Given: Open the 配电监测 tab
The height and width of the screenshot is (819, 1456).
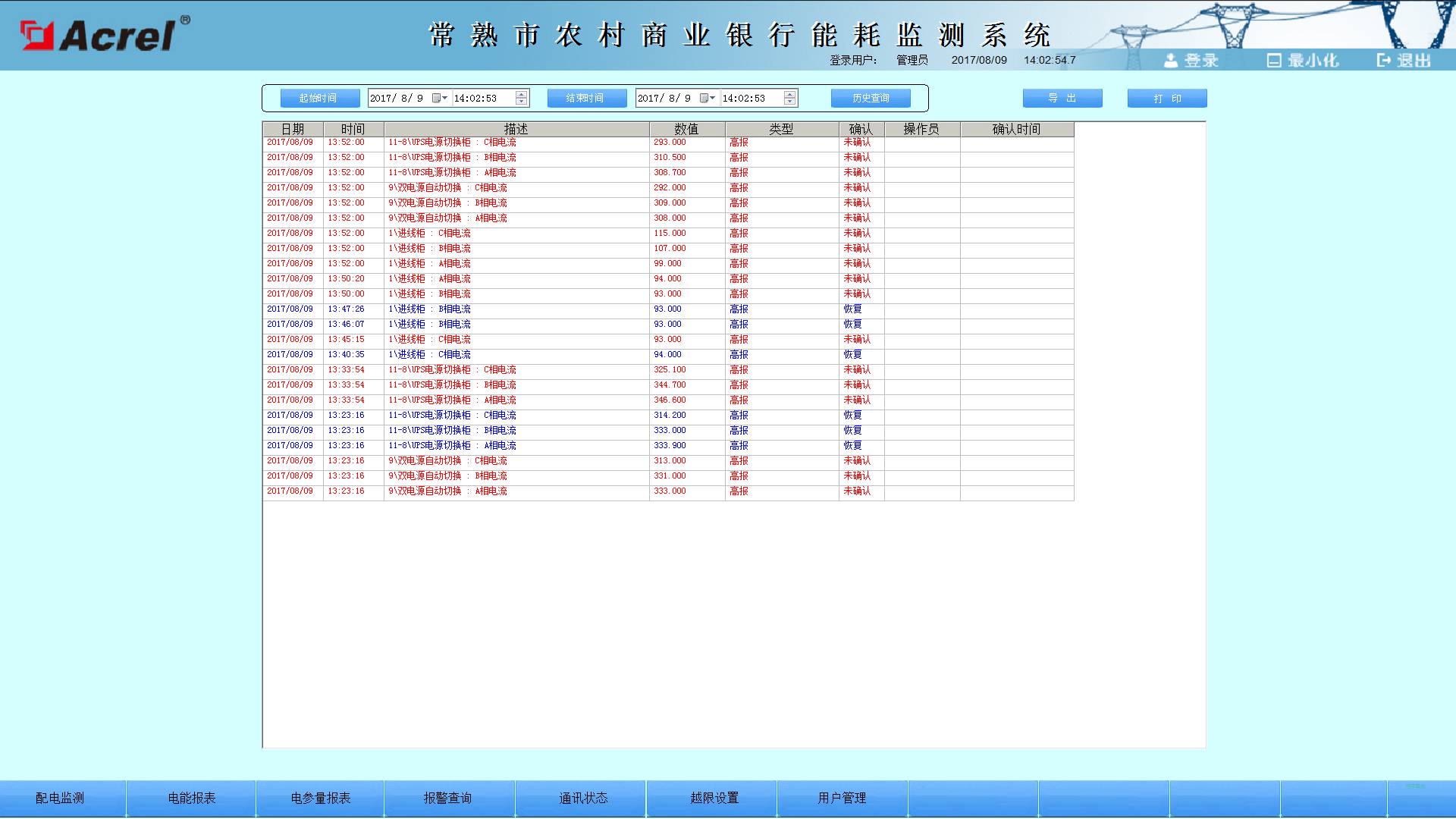Looking at the screenshot, I should (x=60, y=798).
